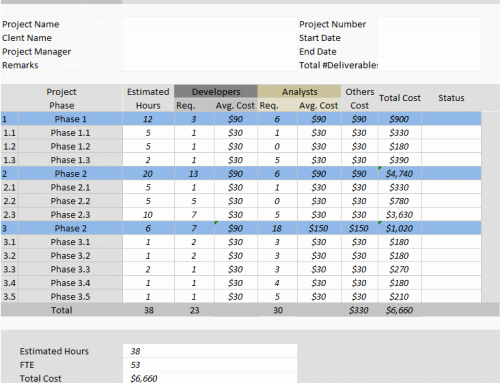This screenshot has width=500, height=383.
Task: Select the Phase 1.3 name cell
Action: click(x=70, y=160)
